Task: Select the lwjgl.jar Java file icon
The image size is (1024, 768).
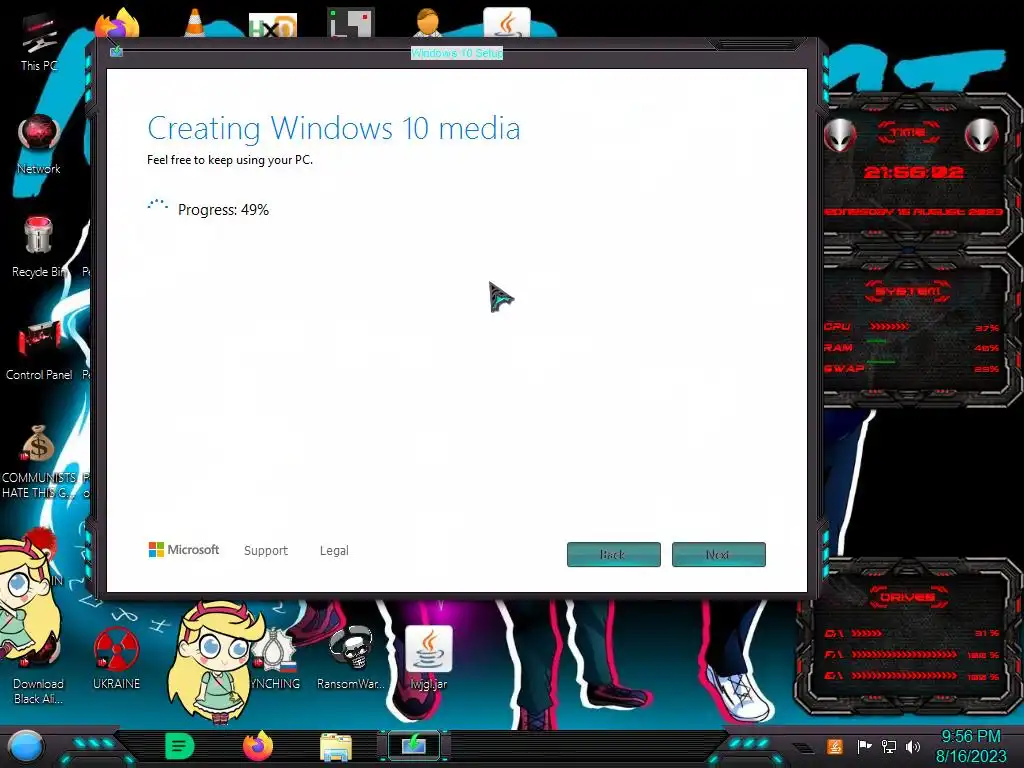Action: point(428,658)
